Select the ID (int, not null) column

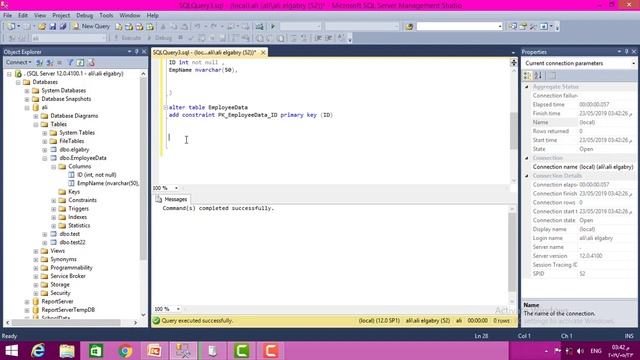tap(96, 175)
